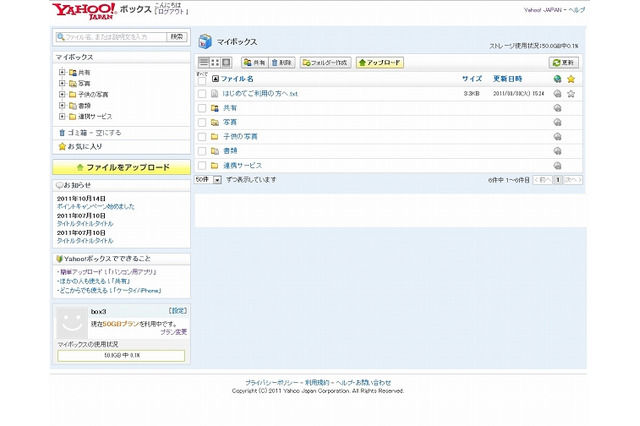Check the box for 子供の写真 folder row
The height and width of the screenshot is (426, 640).
202,137
